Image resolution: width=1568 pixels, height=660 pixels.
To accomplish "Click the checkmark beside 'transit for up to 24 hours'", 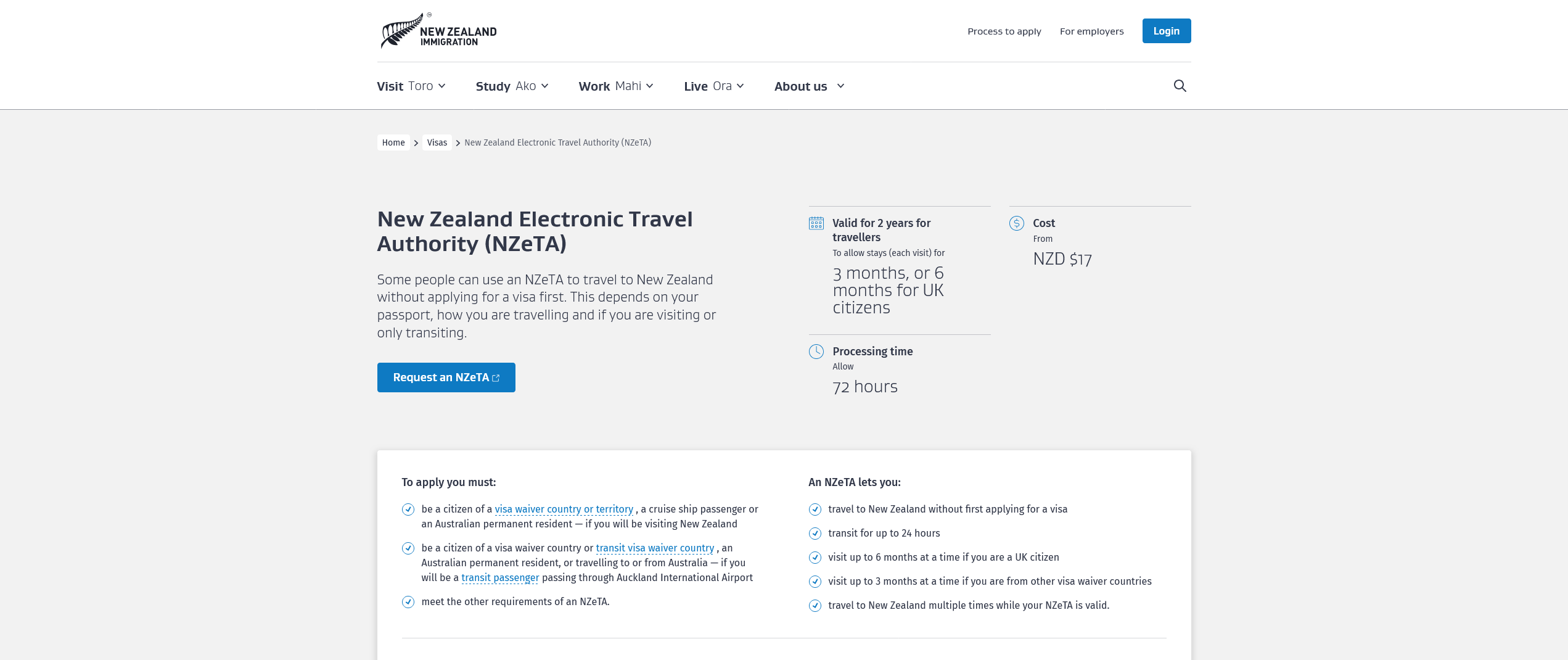I will (815, 533).
